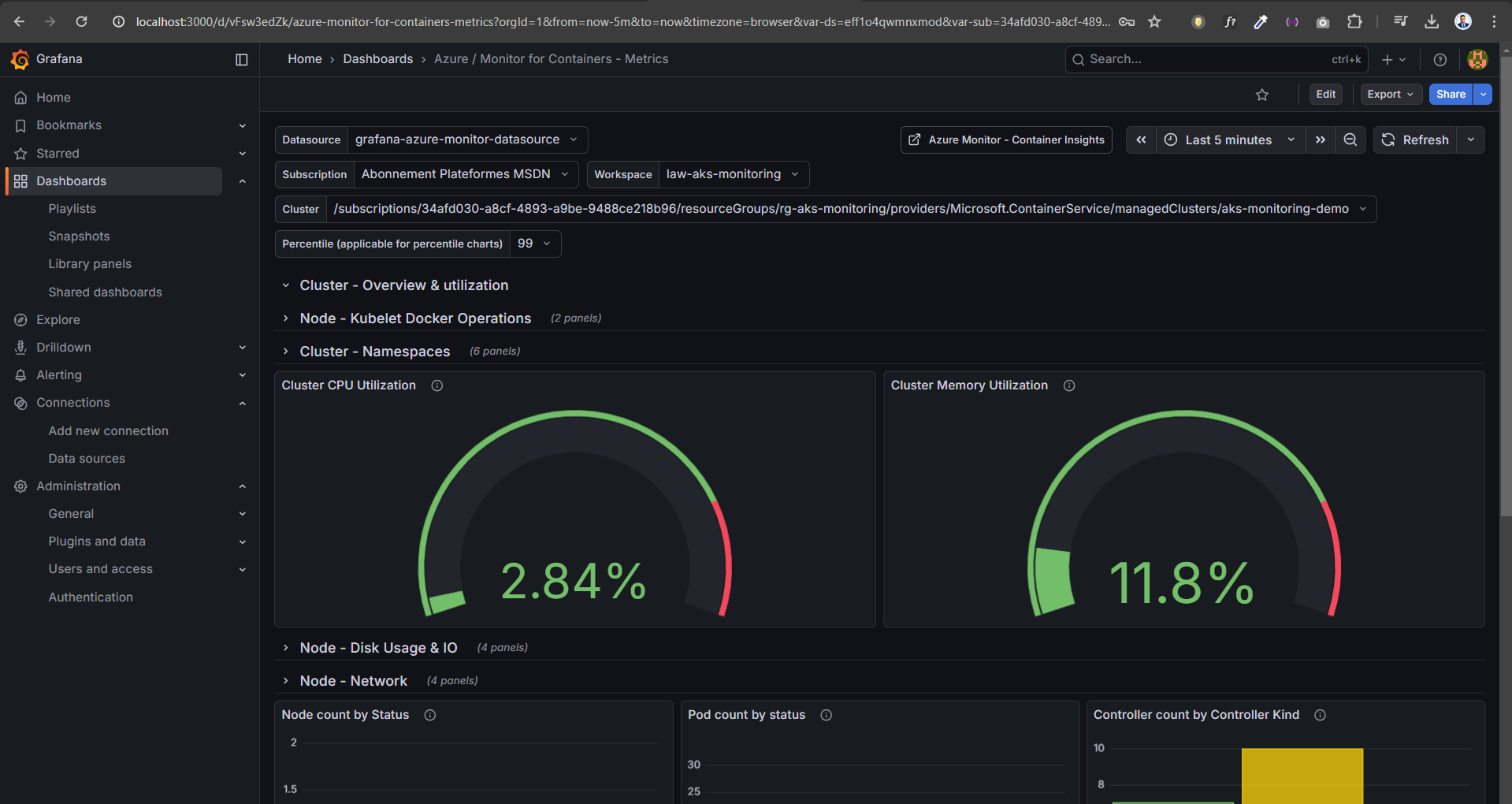This screenshot has height=804, width=1512.
Task: Open the Percentile dropdown showing 99
Action: 535,244
